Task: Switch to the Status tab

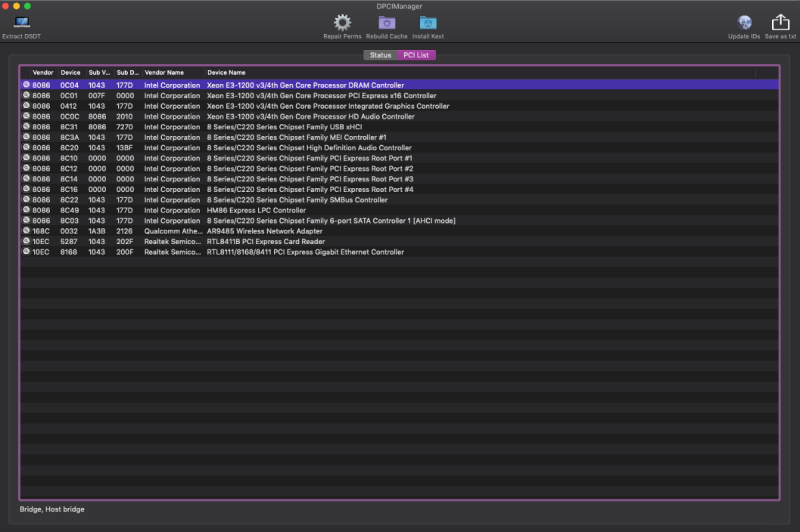Action: tap(380, 55)
